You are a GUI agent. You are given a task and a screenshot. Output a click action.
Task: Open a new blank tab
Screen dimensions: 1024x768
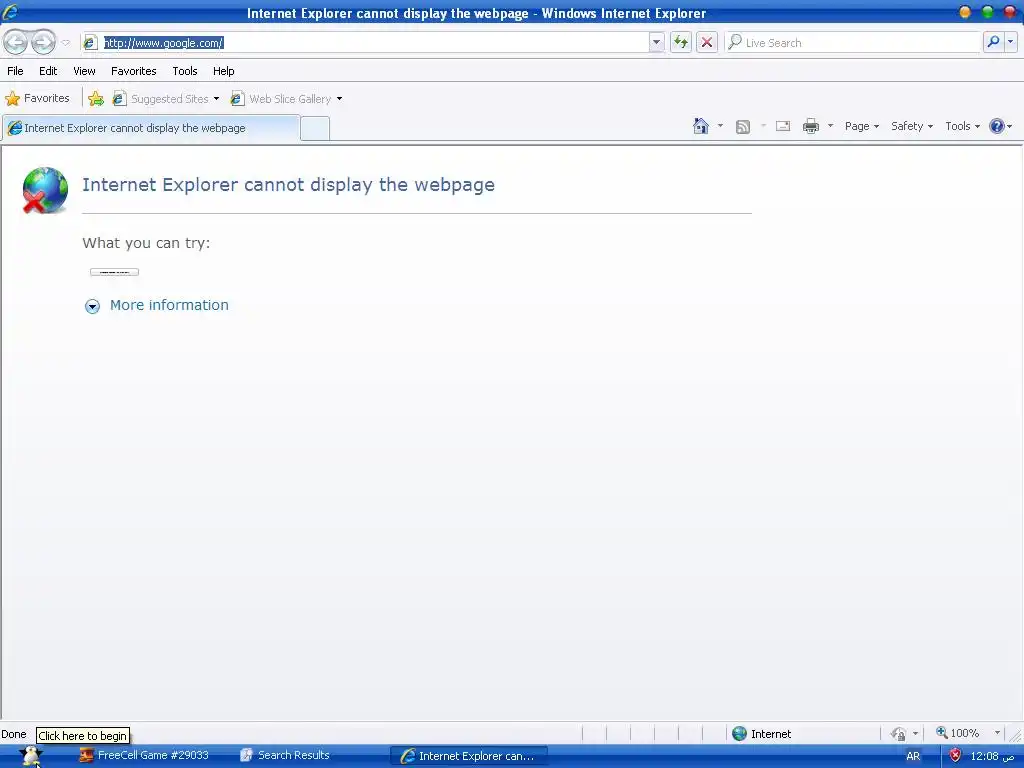[x=315, y=129]
